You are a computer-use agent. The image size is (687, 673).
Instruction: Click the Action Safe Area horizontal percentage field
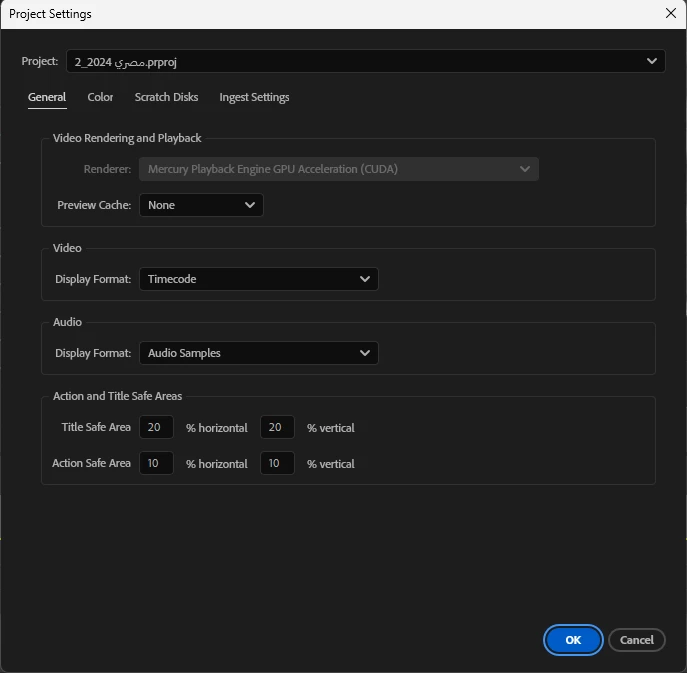coord(156,463)
